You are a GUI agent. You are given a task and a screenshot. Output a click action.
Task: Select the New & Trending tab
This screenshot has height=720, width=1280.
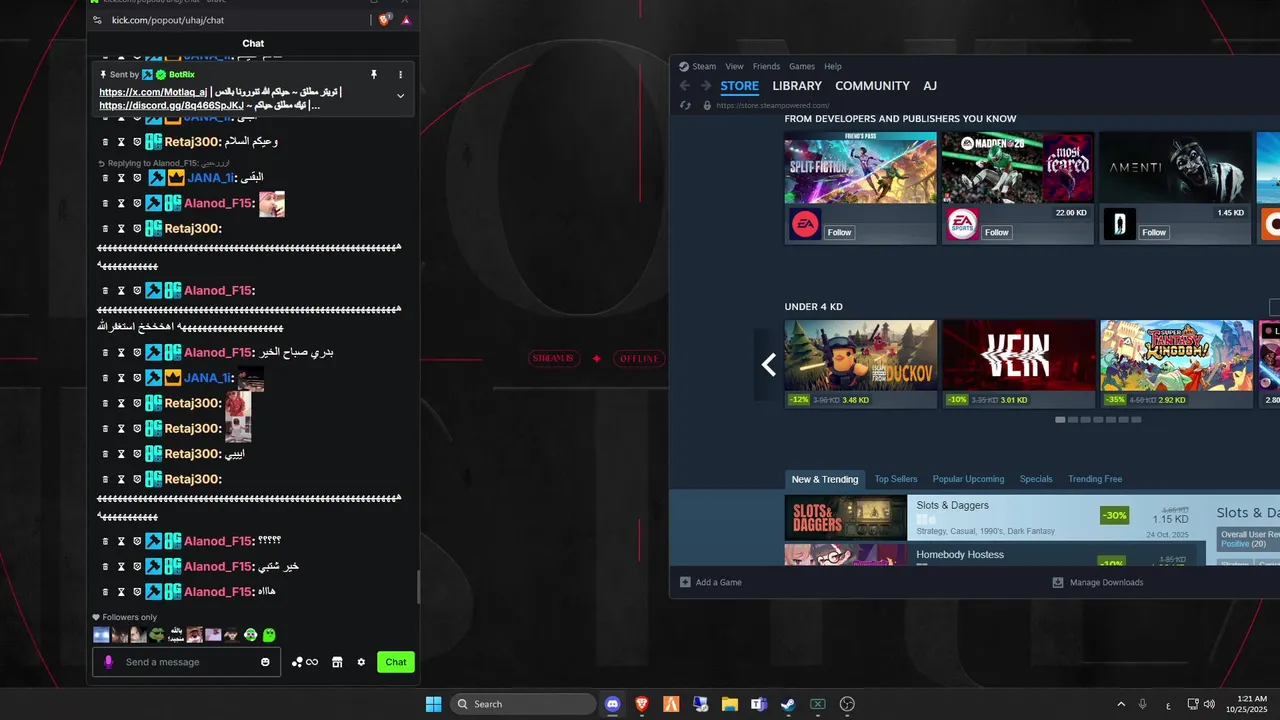825,479
